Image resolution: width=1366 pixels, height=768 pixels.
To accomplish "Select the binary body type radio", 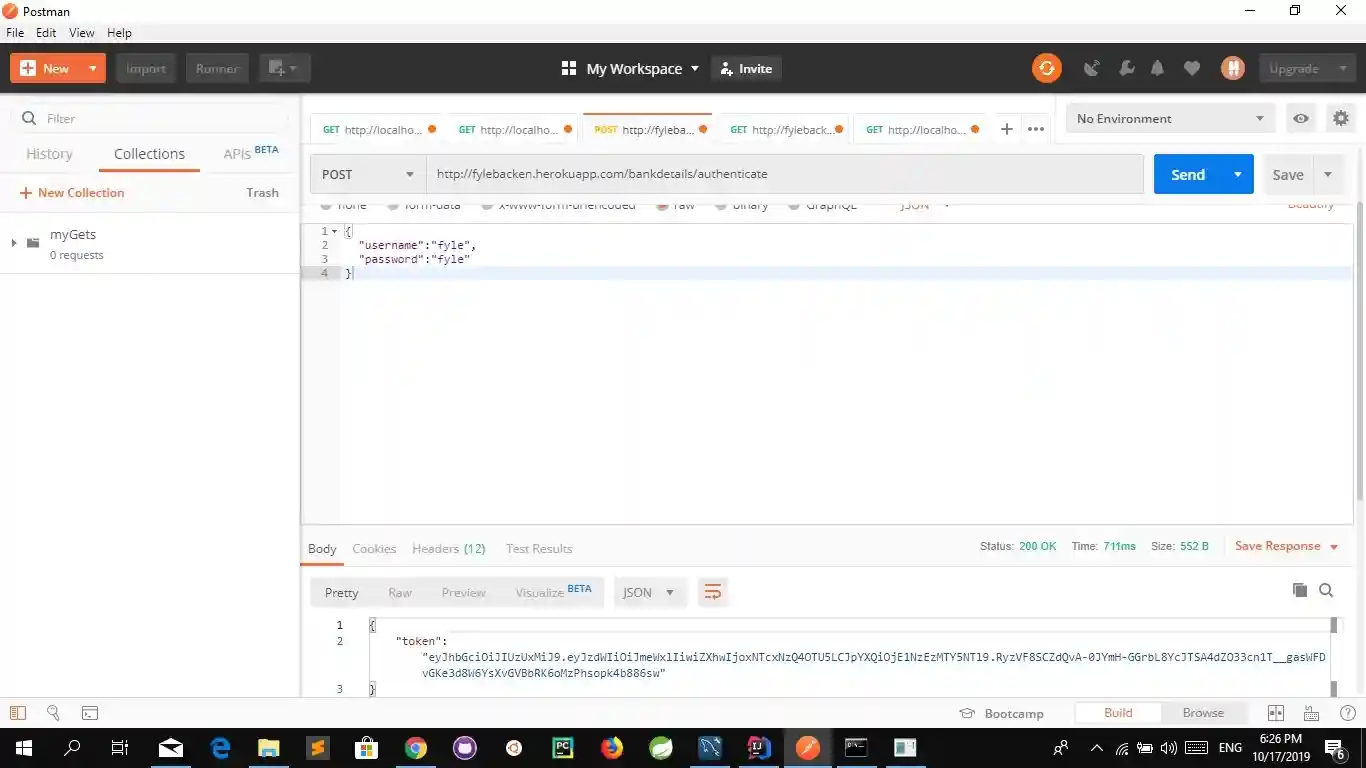I will click(x=720, y=206).
